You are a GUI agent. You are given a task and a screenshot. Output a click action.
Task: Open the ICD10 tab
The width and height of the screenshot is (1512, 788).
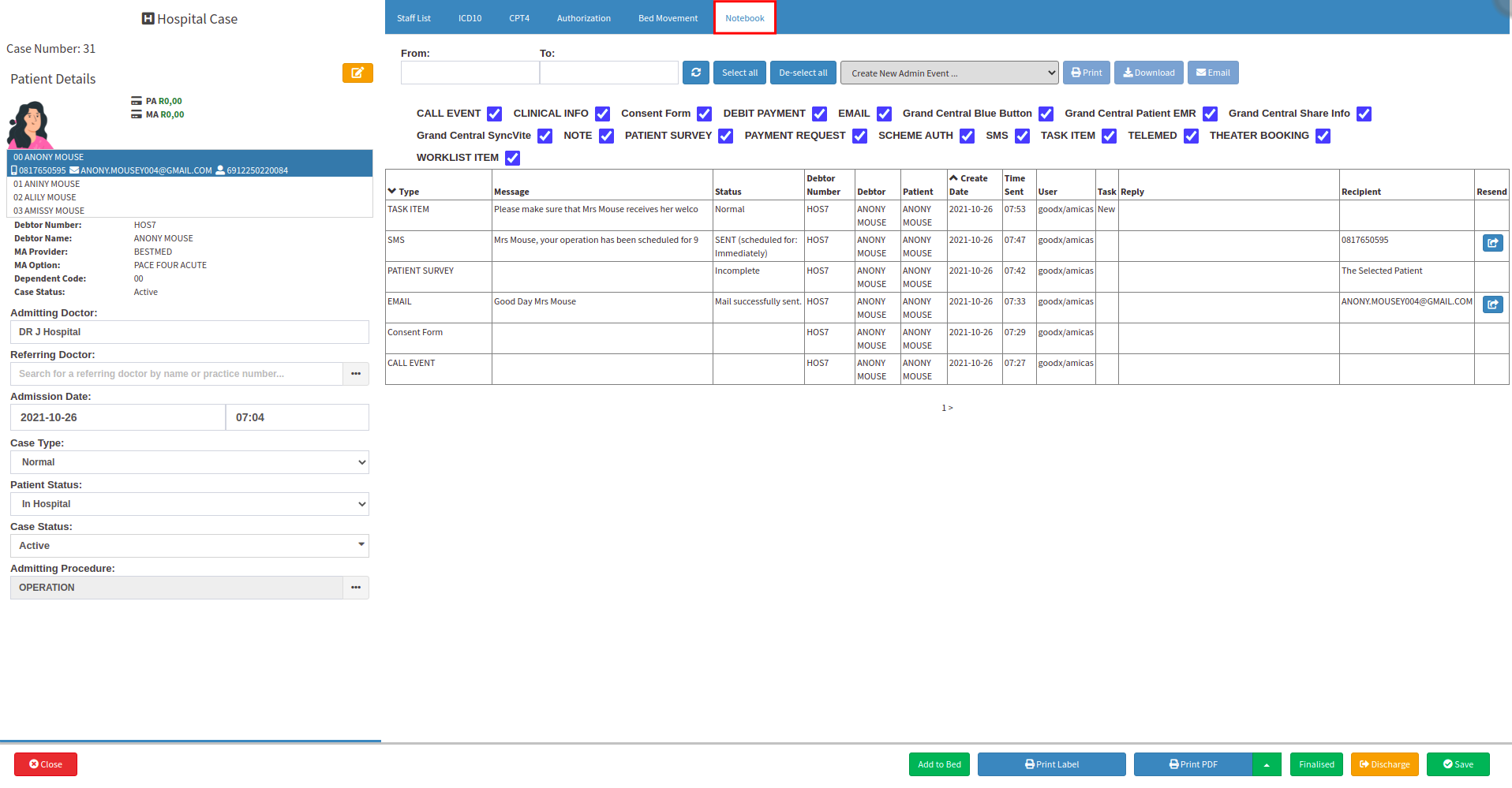click(x=470, y=18)
